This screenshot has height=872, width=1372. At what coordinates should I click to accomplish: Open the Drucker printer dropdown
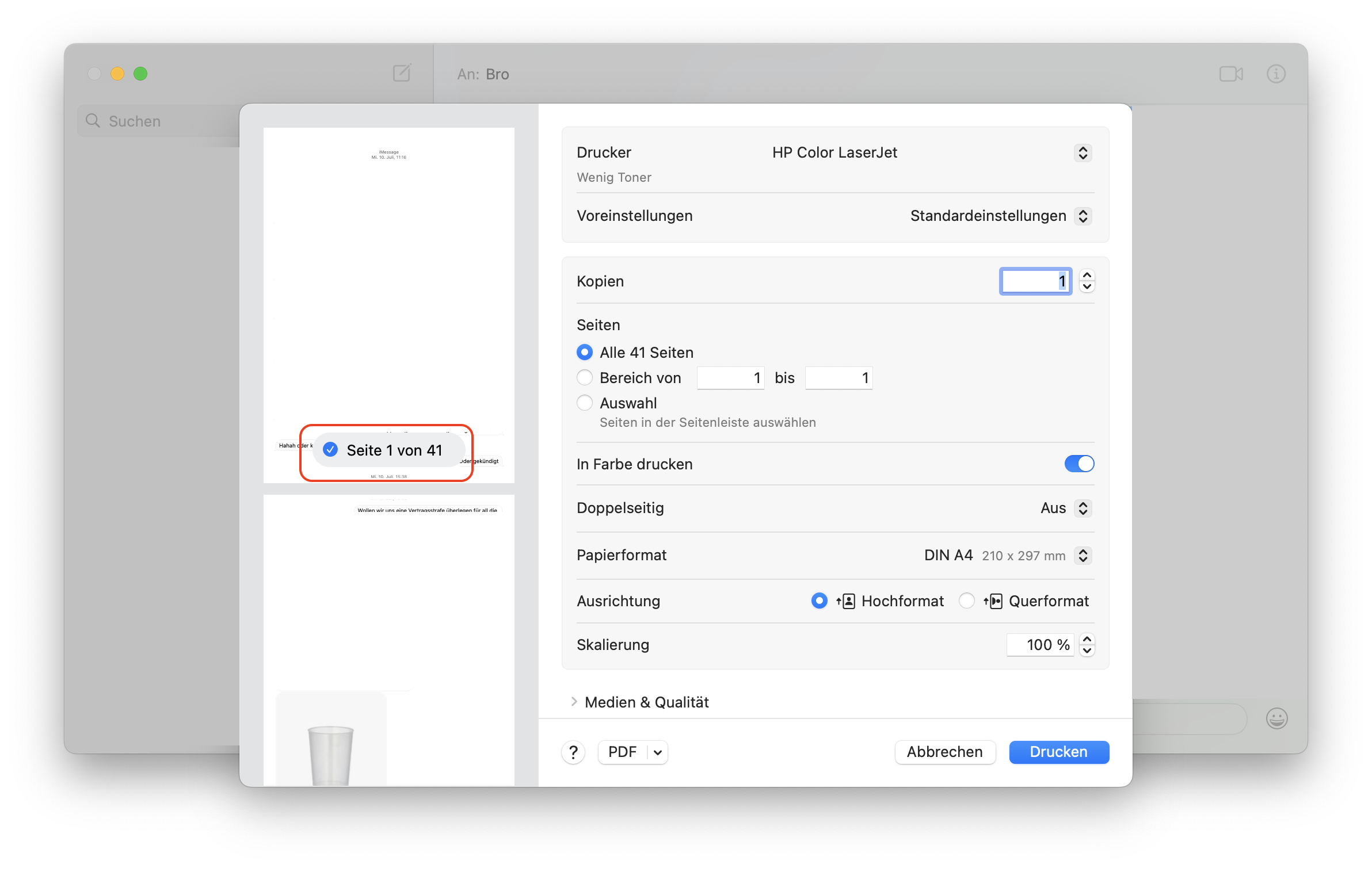[x=1083, y=152]
